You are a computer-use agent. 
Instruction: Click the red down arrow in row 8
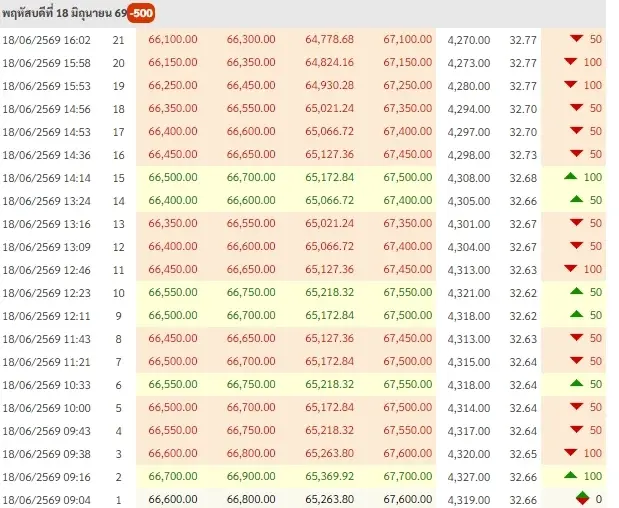[576, 337]
